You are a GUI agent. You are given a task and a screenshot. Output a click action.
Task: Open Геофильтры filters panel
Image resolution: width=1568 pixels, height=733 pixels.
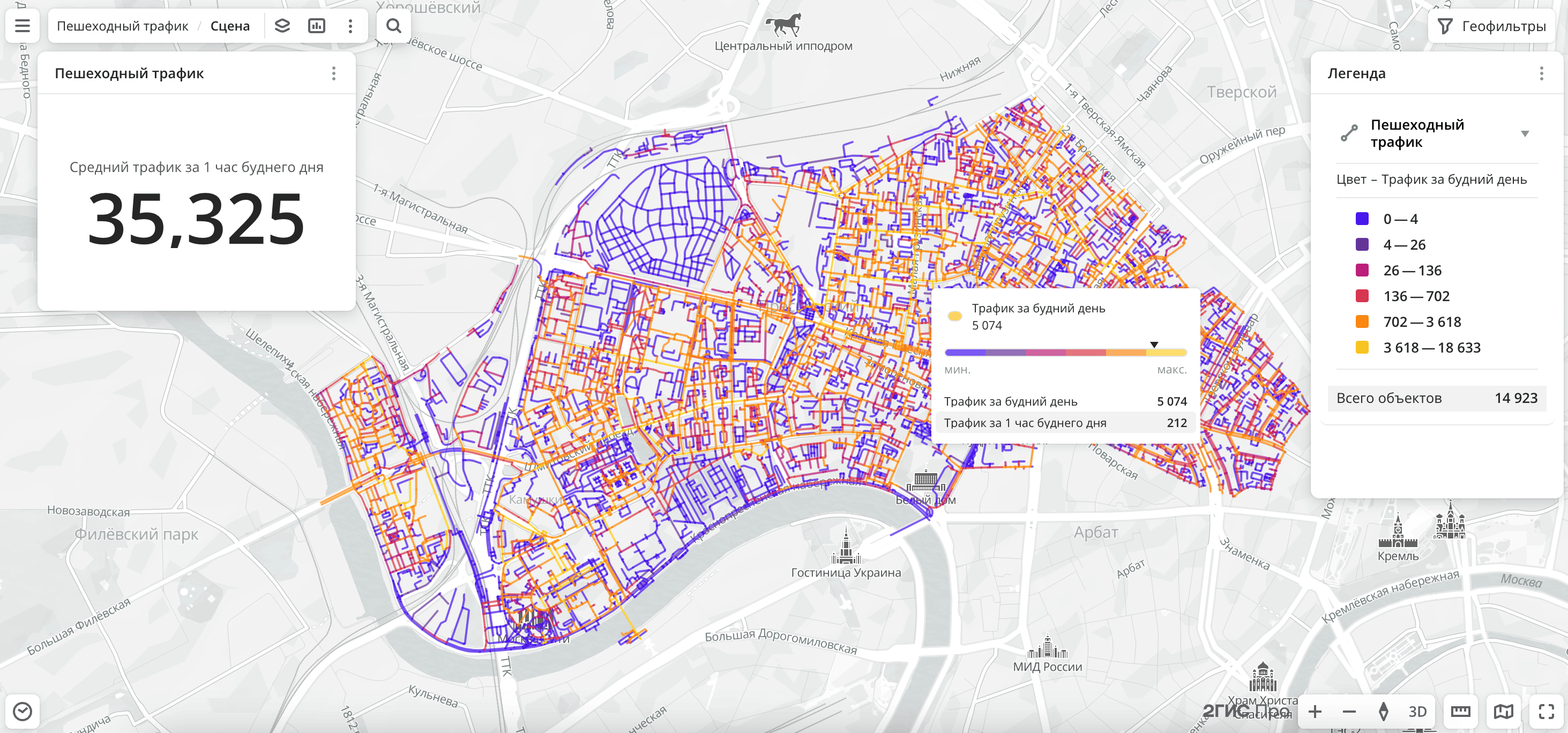tap(1491, 26)
